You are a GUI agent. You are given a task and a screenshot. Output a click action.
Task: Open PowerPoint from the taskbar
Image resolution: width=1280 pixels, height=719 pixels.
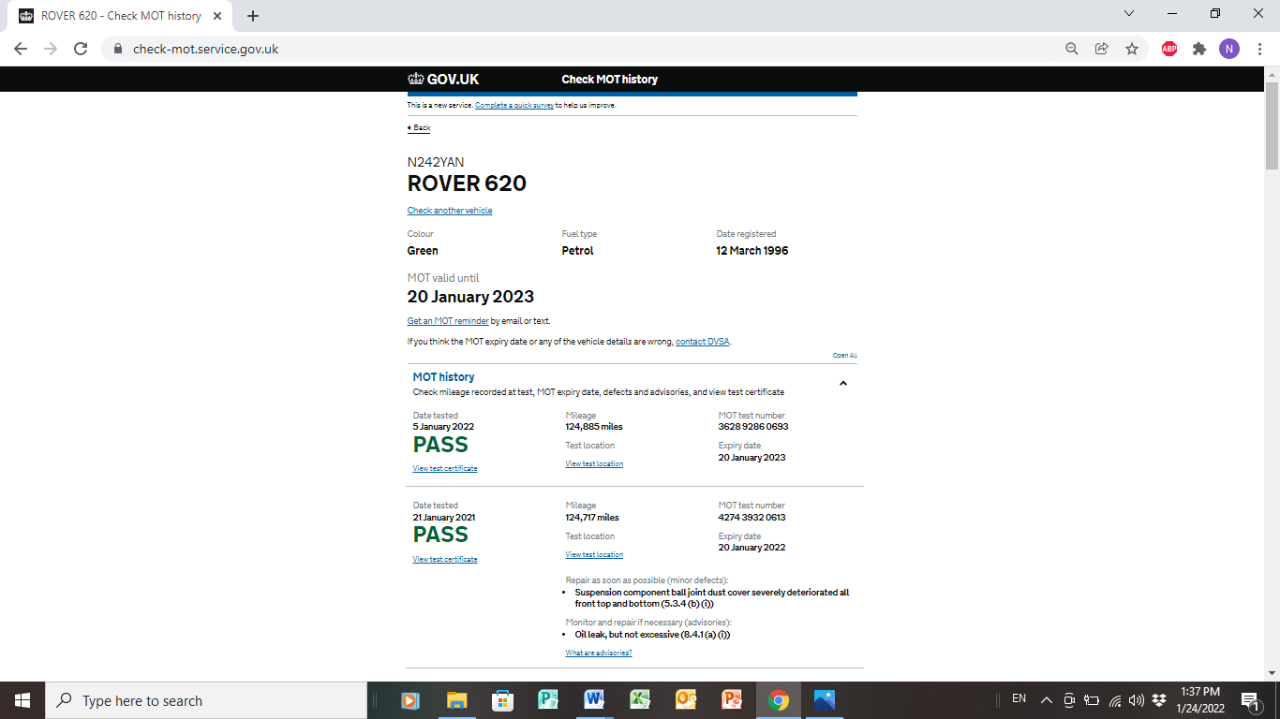click(x=732, y=700)
